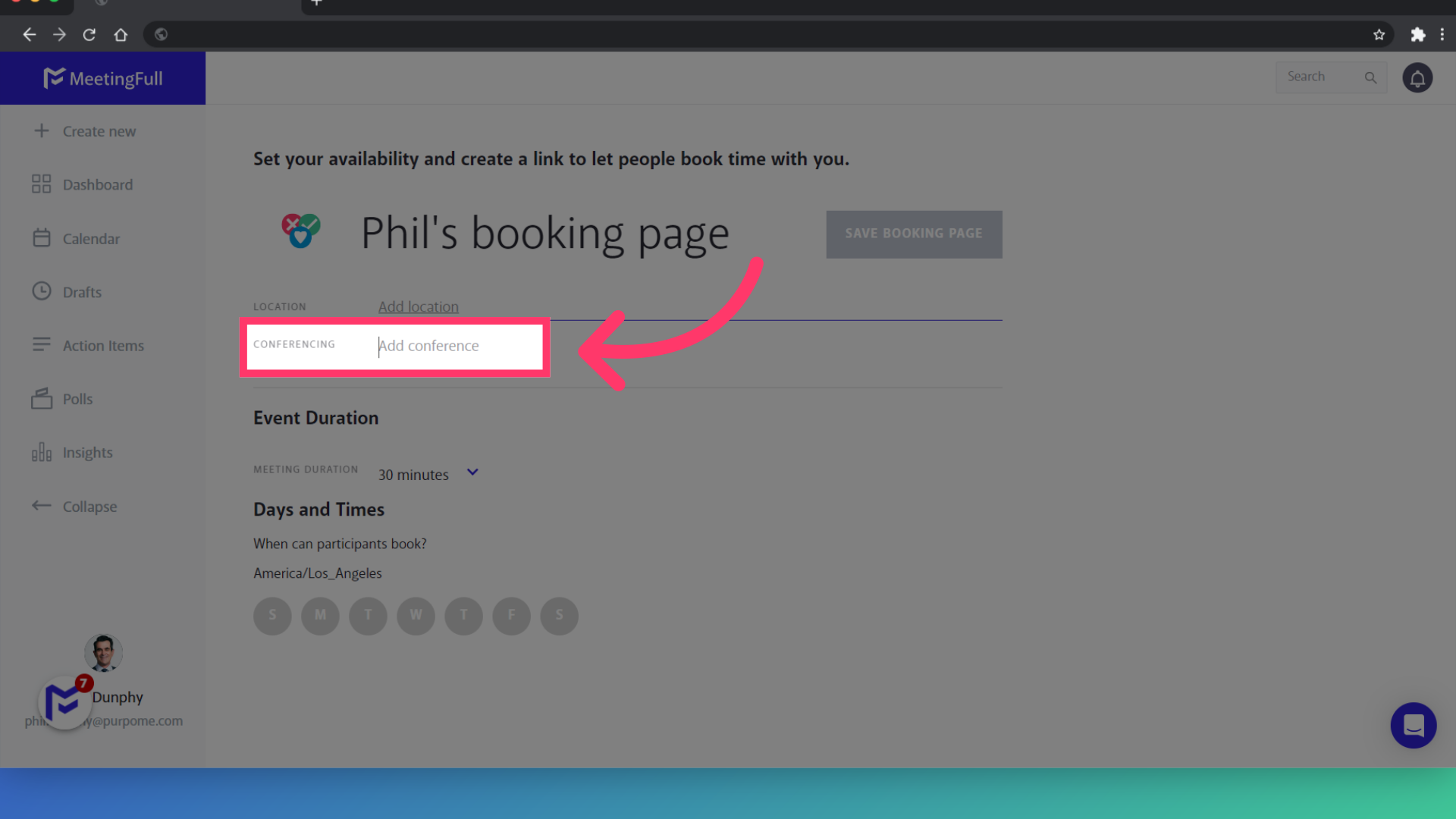Viewport: 1456px width, 819px height.
Task: Open Polls section
Action: click(x=77, y=400)
